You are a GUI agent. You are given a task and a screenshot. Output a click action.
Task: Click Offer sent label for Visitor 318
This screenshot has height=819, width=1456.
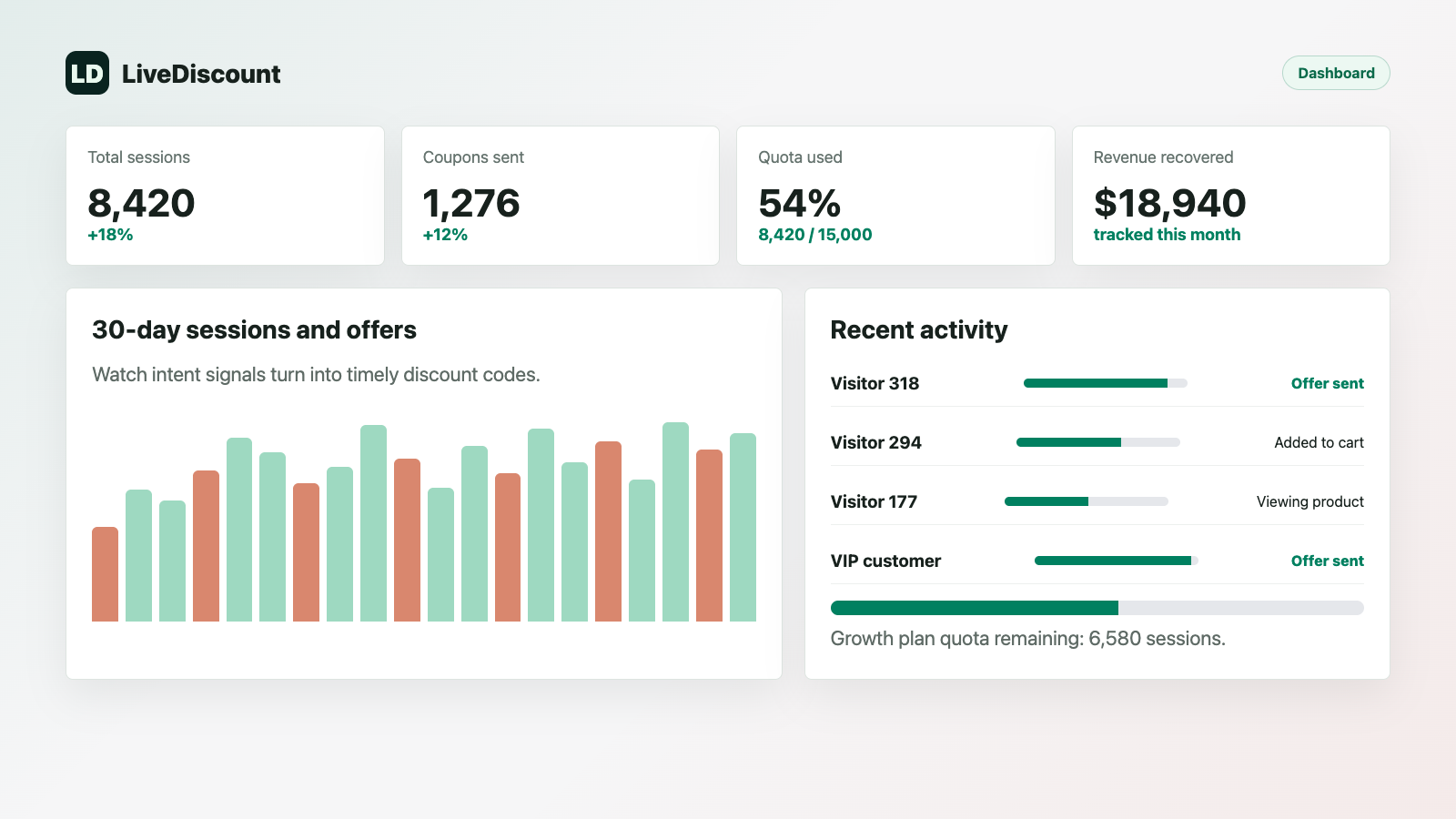[1327, 383]
